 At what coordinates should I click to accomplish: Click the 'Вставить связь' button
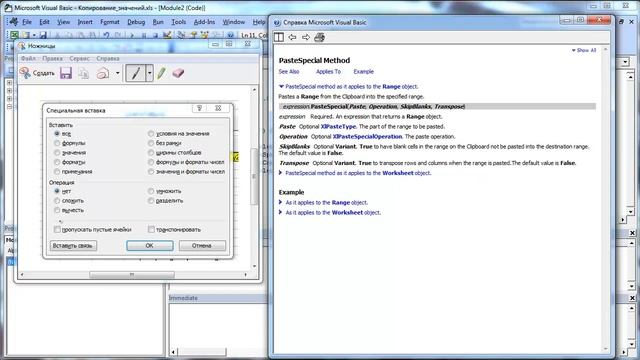pyautogui.click(x=73, y=245)
